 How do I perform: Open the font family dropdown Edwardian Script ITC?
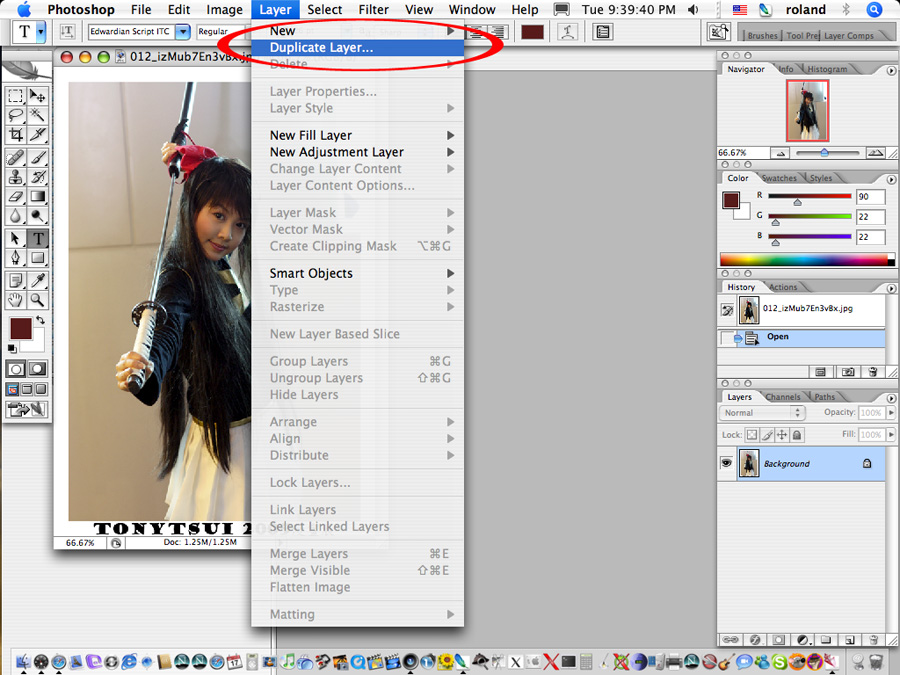click(139, 32)
